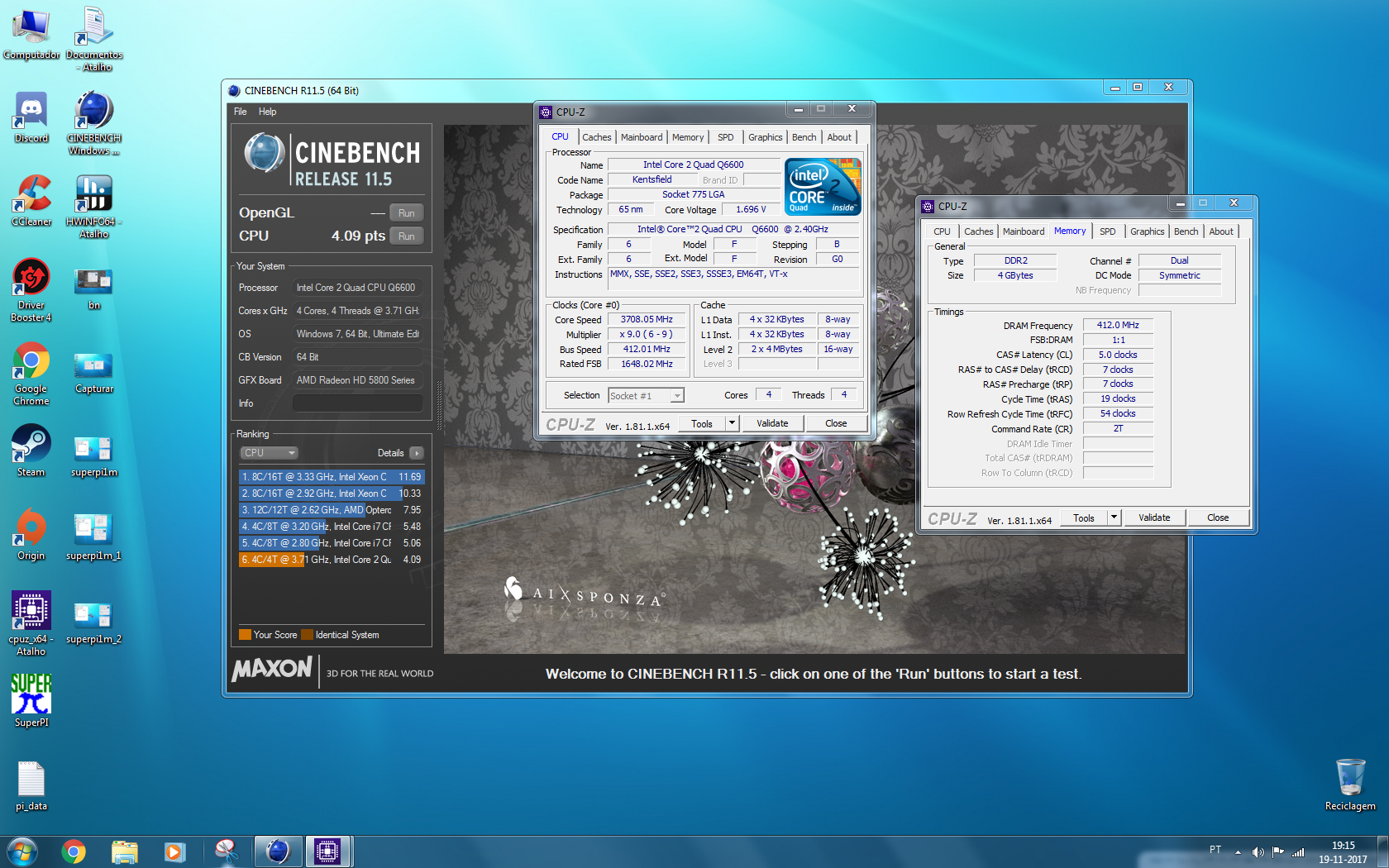
Task: Open superpi1m_2 desktop file
Action: coord(94,622)
